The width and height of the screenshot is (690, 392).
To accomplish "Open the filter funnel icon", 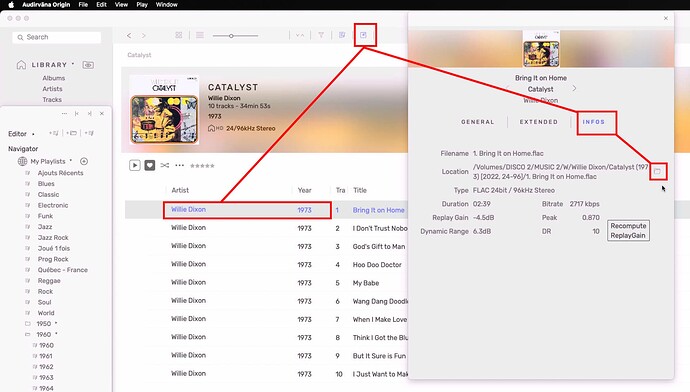I will pyautogui.click(x=321, y=35).
